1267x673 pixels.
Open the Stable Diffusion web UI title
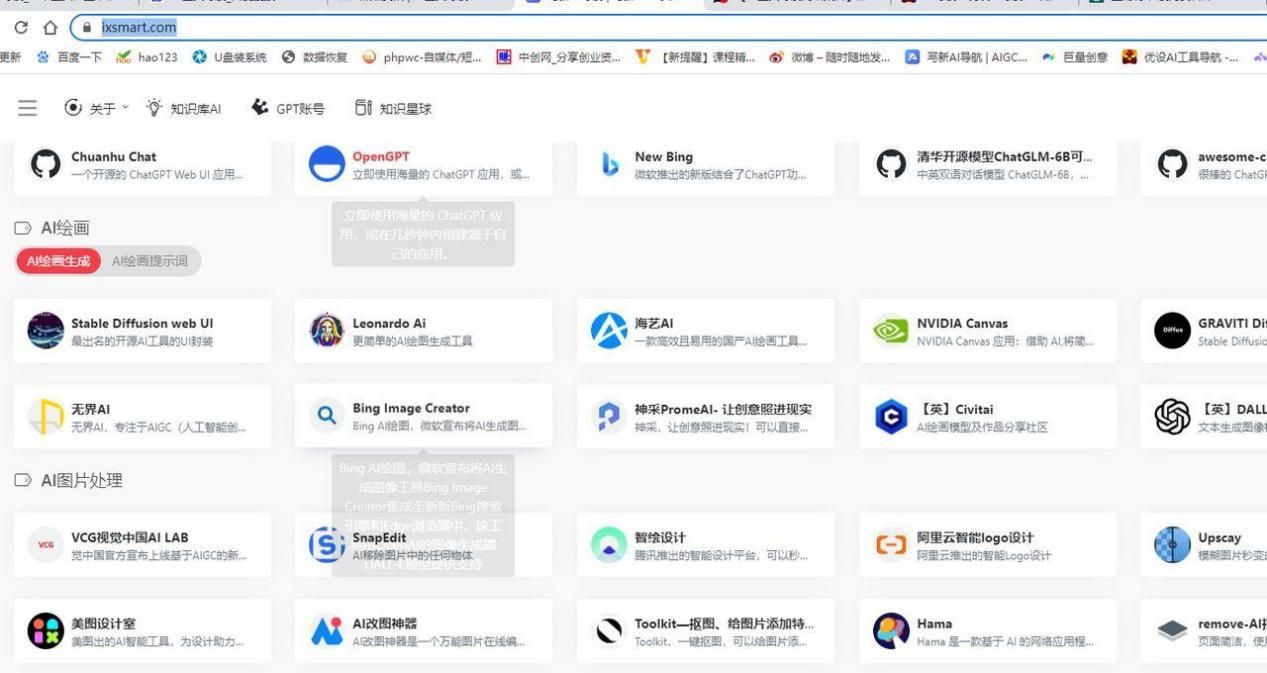click(x=142, y=323)
